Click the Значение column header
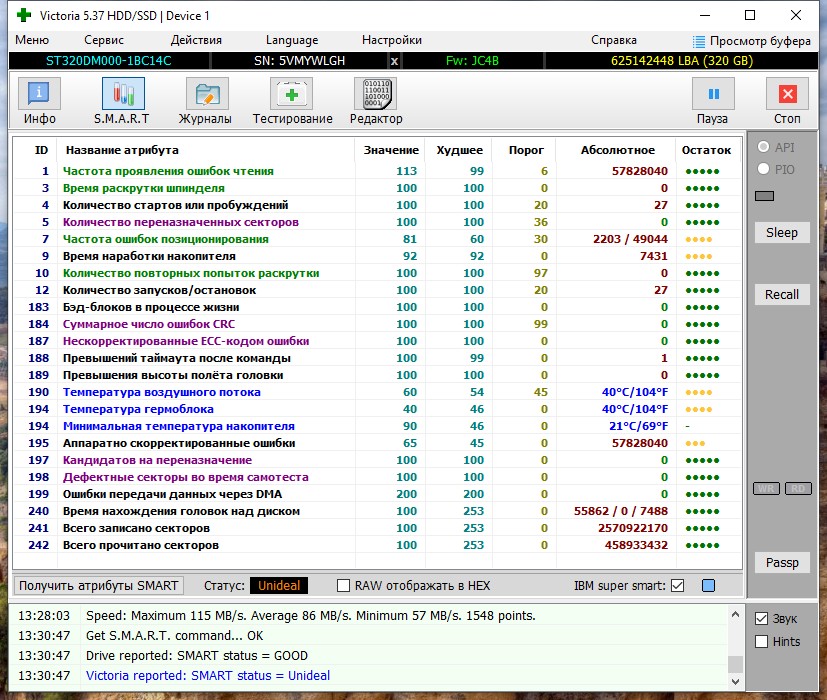Image resolution: width=827 pixels, height=700 pixels. pyautogui.click(x=391, y=150)
